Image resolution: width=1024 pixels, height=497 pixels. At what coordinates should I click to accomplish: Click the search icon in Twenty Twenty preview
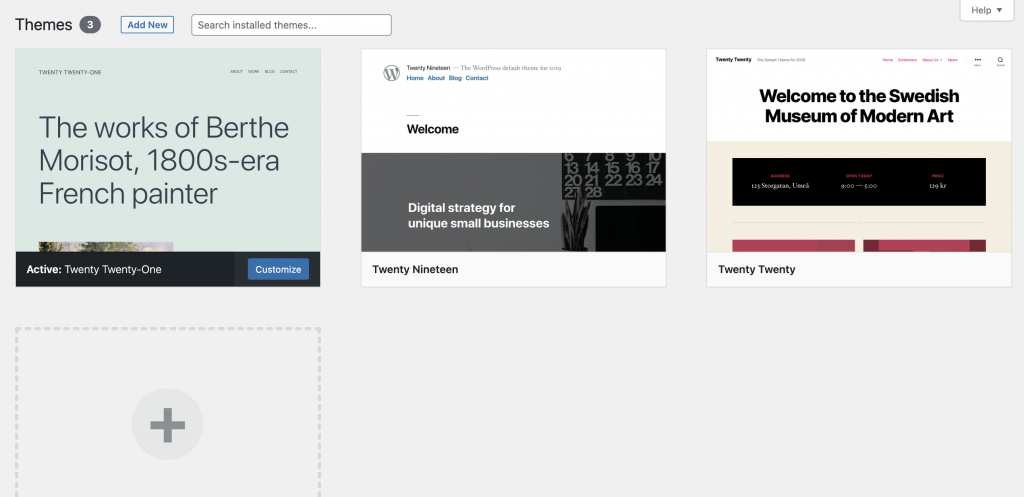1000,60
